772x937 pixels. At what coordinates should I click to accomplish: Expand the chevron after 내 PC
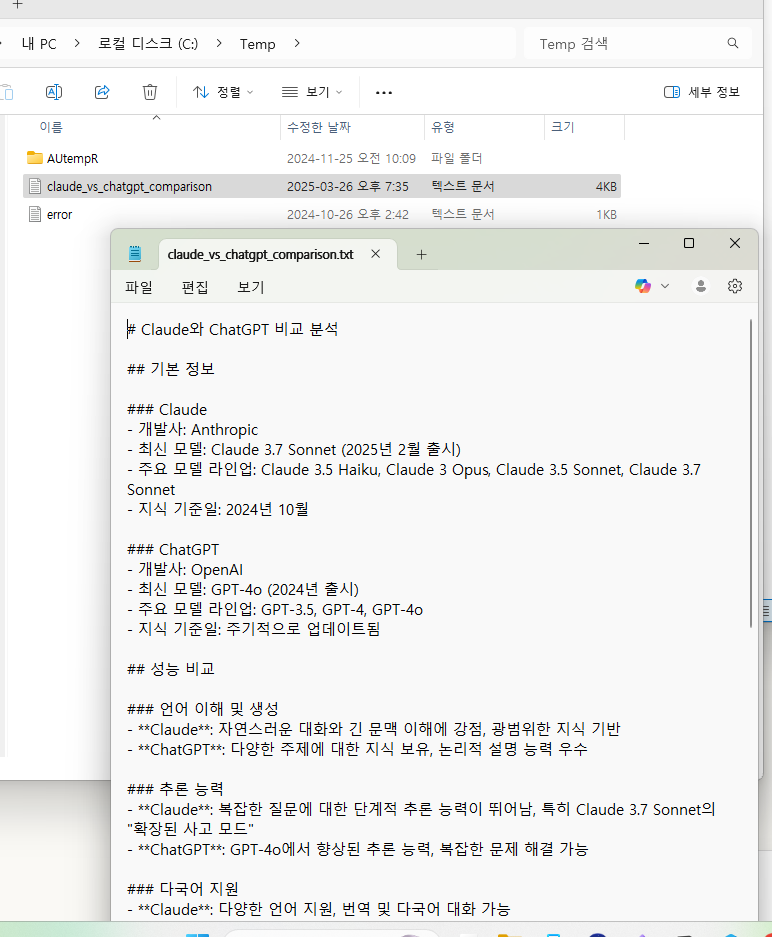tap(77, 43)
